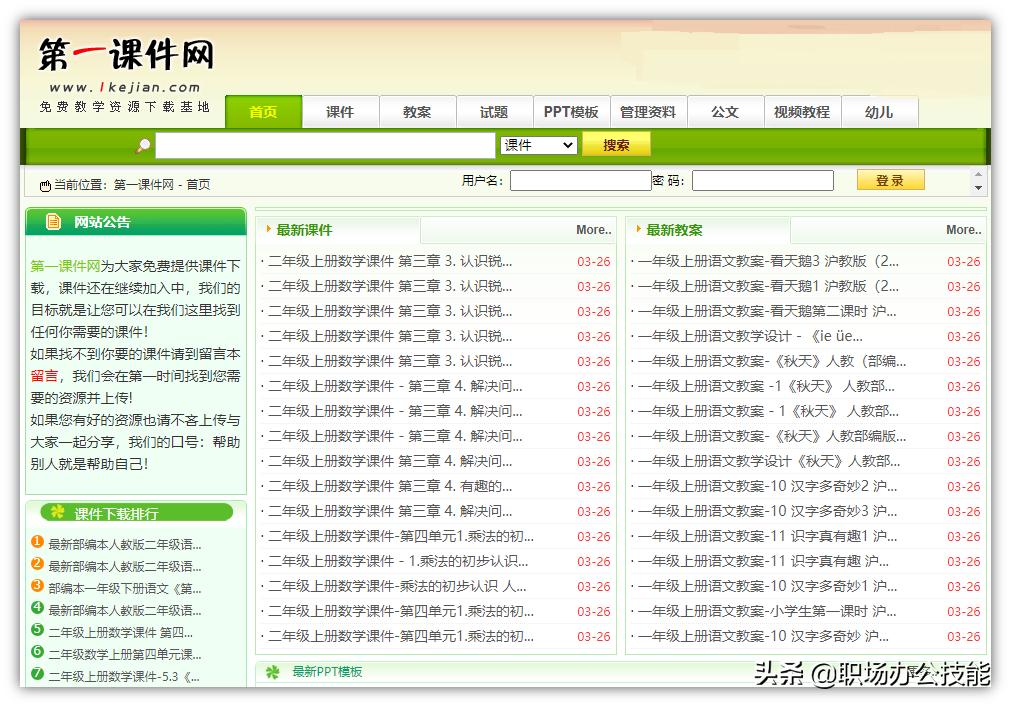Open More.. next to 最新课件
This screenshot has height=707, width=1011.
[592, 229]
